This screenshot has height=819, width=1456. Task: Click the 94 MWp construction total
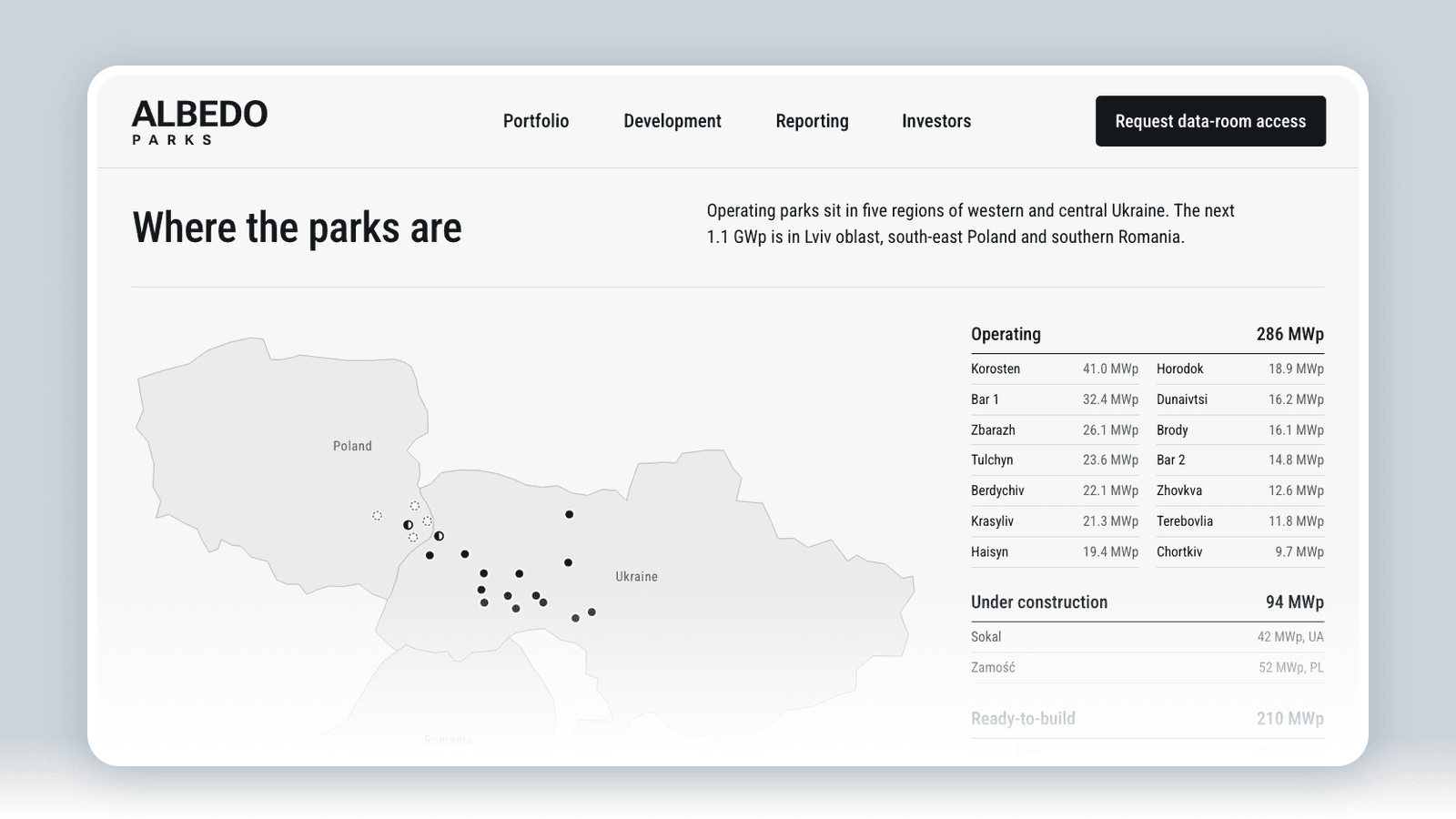tap(1295, 602)
